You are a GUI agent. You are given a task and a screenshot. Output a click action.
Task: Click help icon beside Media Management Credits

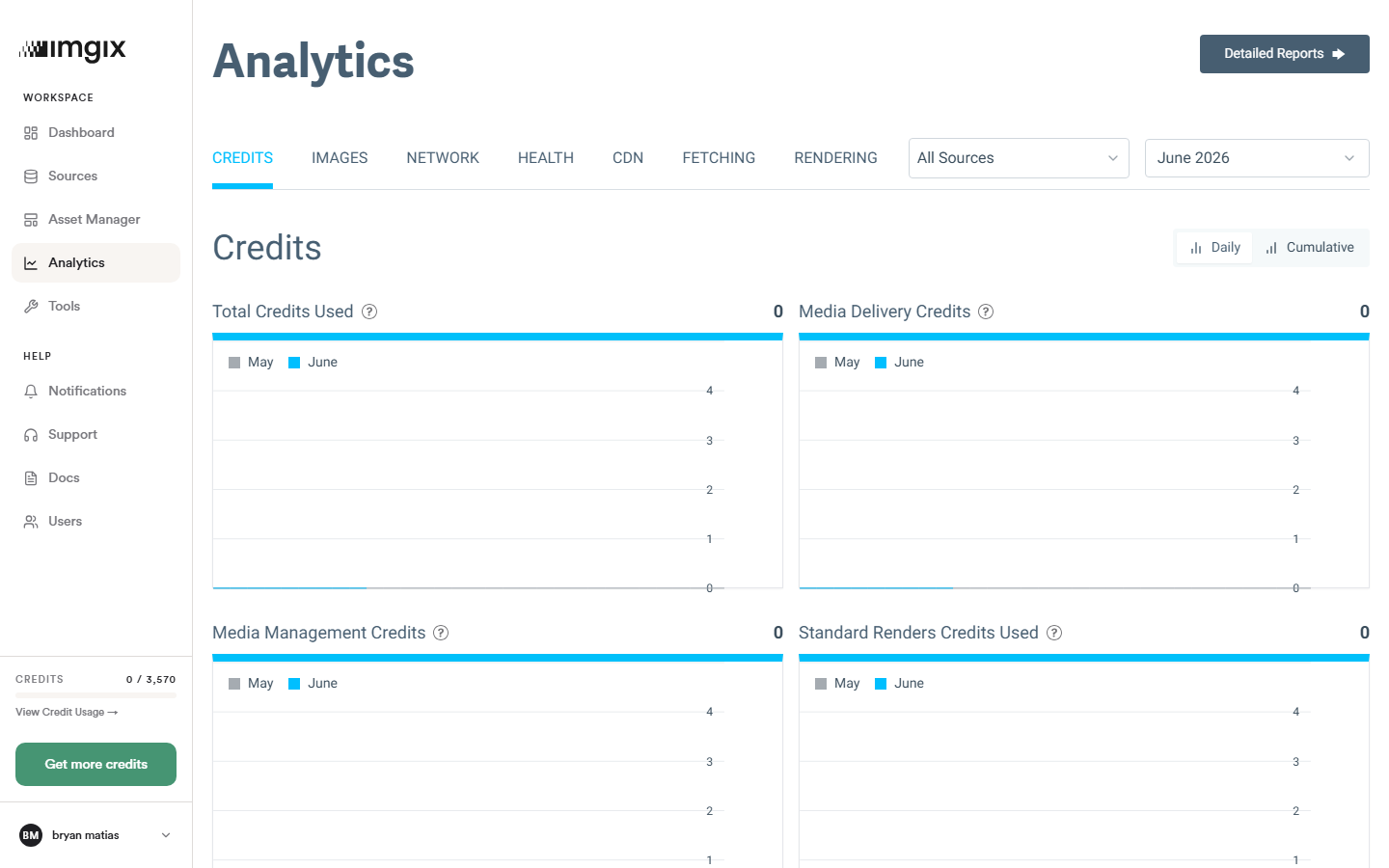click(441, 633)
